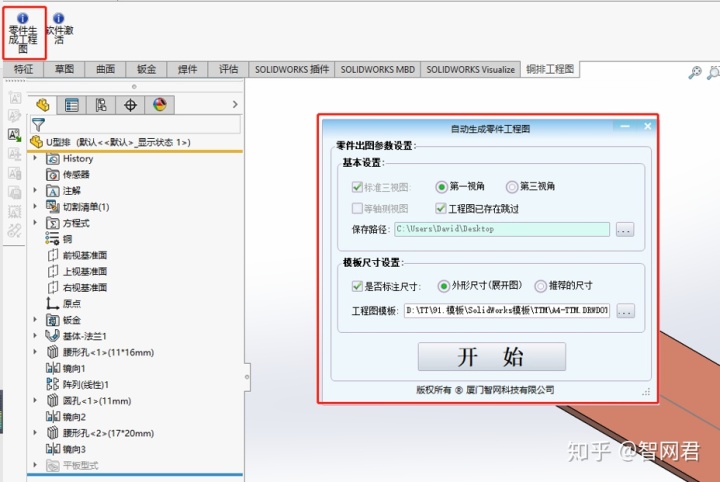
Task: Browse for the 保存路径 folder
Action: [624, 230]
